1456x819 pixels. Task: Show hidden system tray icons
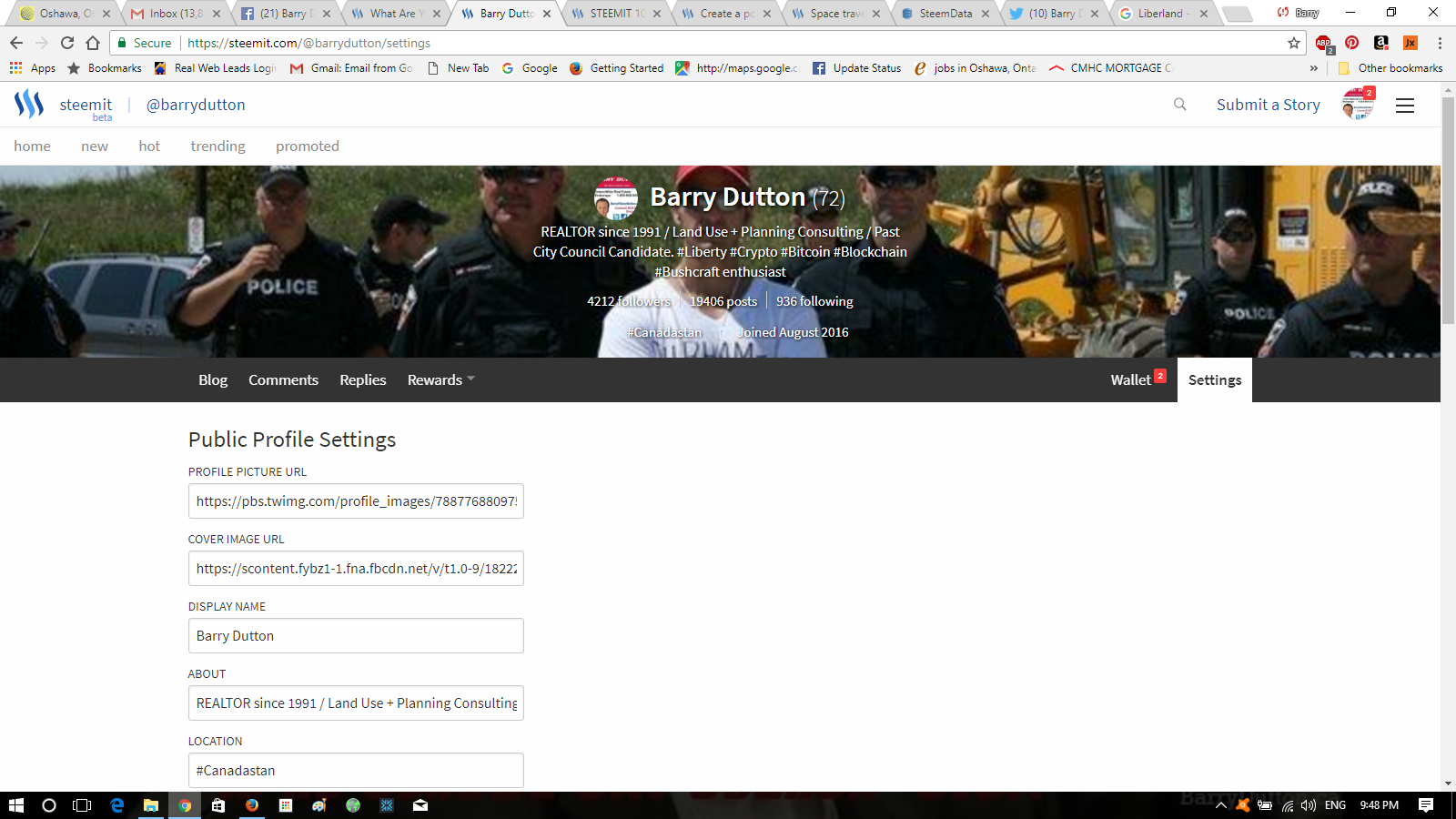[1221, 805]
